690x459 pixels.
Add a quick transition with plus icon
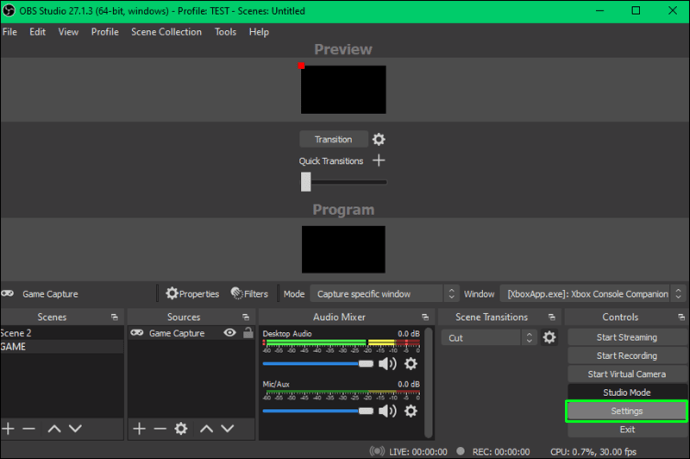[x=378, y=161]
